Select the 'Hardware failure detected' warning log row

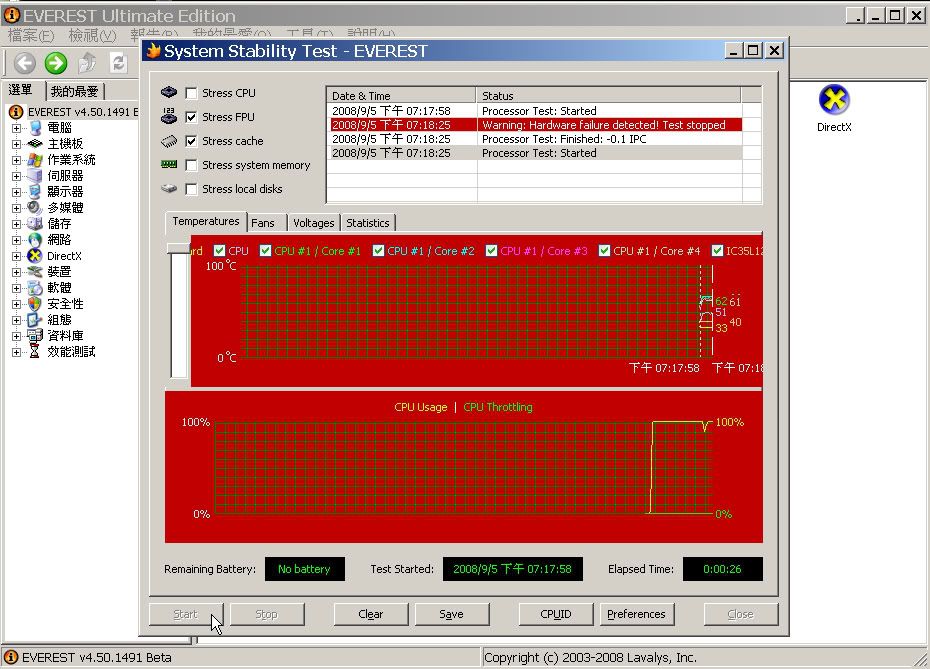[x=537, y=125]
